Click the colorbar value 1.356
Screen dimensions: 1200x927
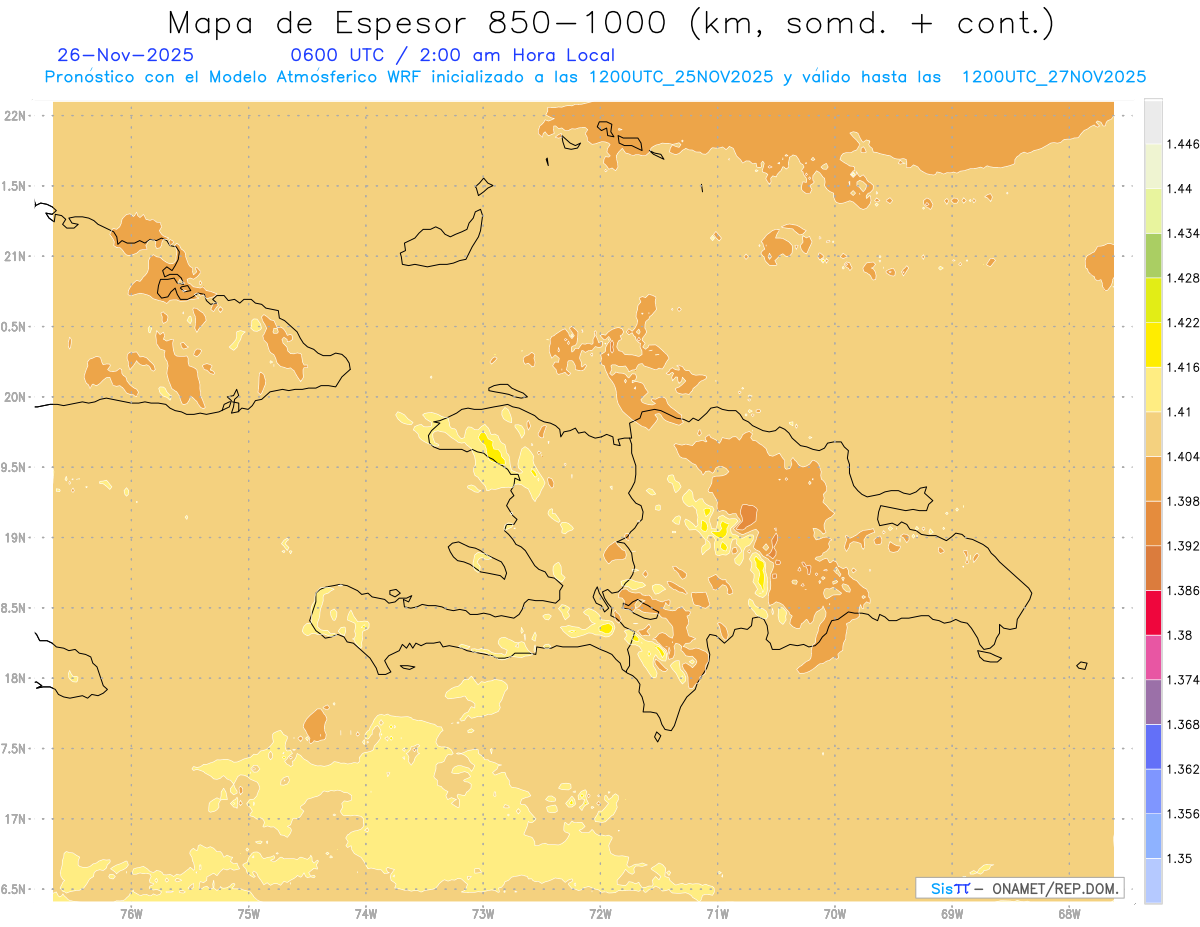1184,814
